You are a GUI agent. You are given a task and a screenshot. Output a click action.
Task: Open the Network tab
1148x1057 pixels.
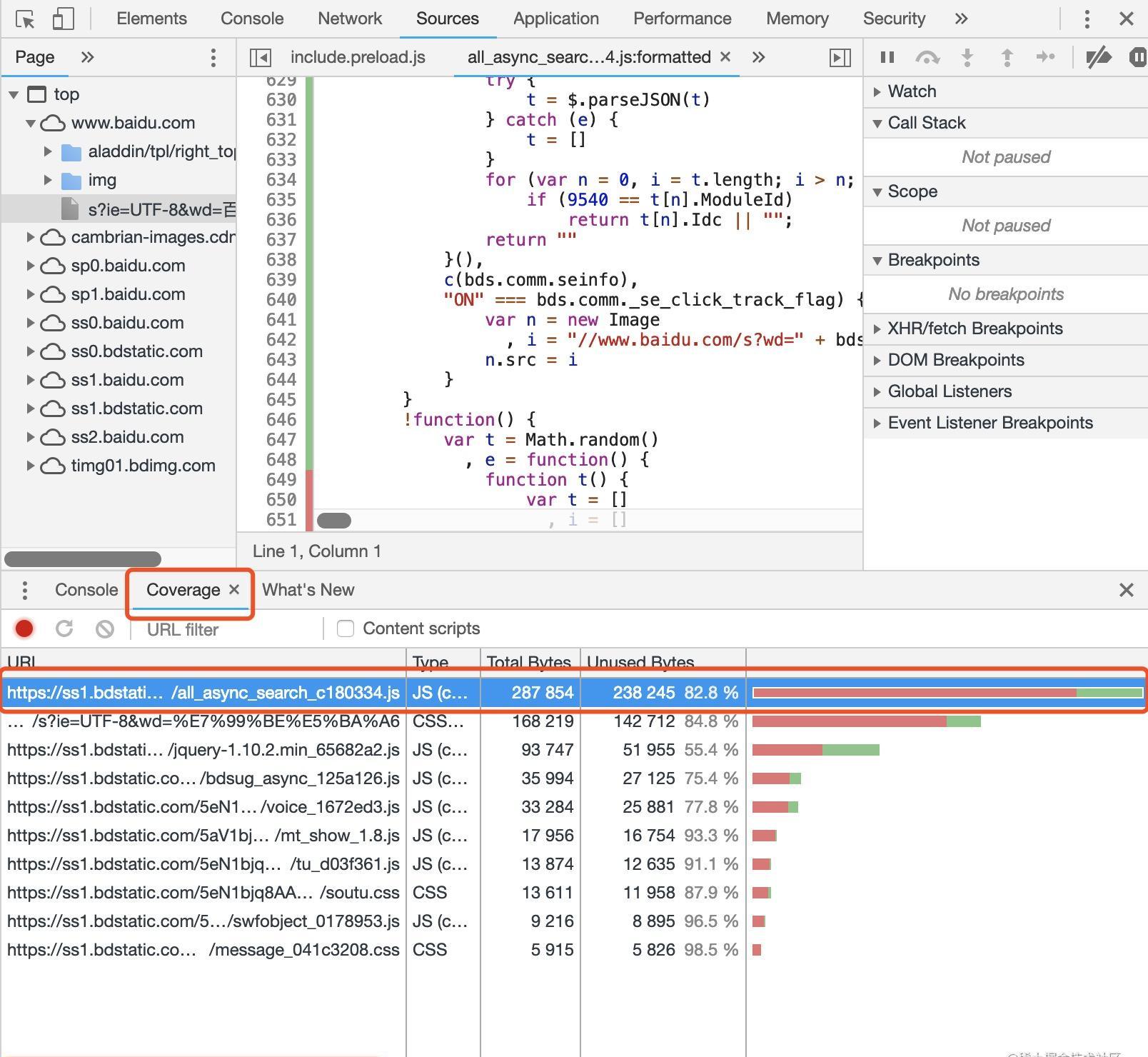point(350,19)
